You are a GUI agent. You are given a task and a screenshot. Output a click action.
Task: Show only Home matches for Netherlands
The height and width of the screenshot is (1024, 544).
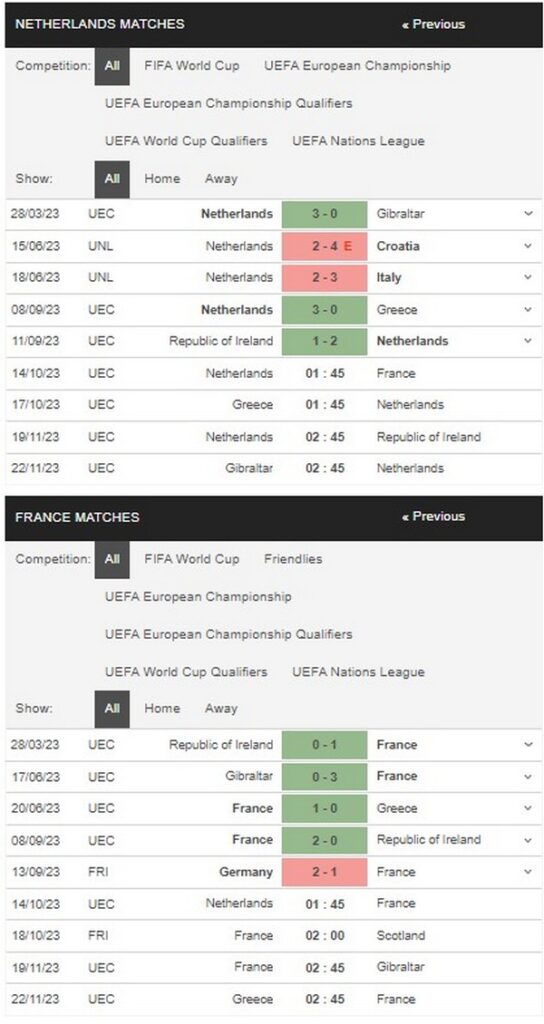(x=162, y=179)
